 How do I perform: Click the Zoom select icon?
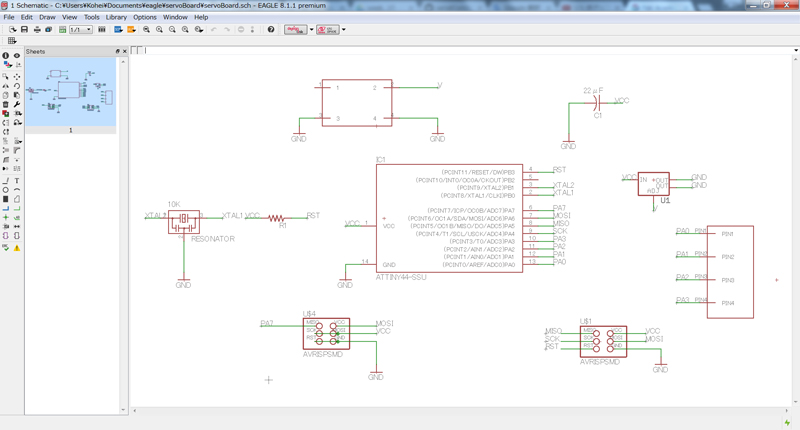198,30
